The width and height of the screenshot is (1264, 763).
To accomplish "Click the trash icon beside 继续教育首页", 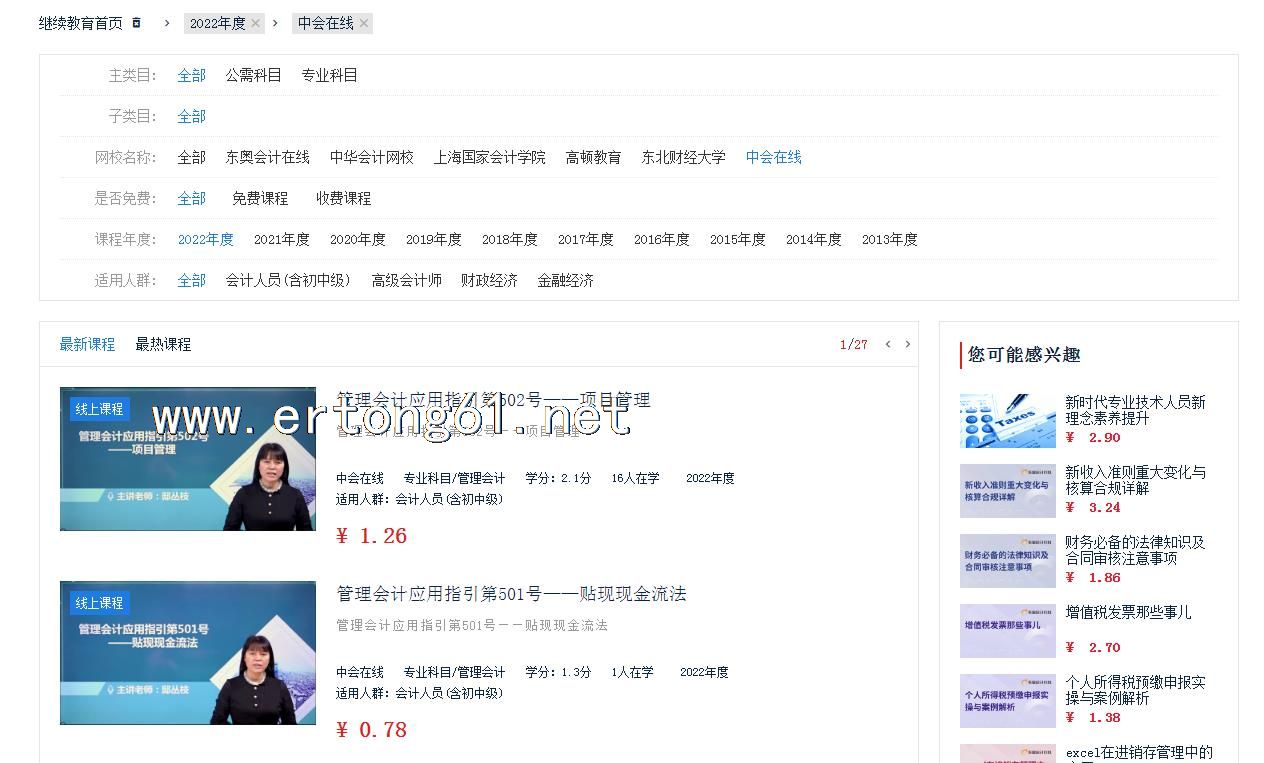I will tap(137, 23).
